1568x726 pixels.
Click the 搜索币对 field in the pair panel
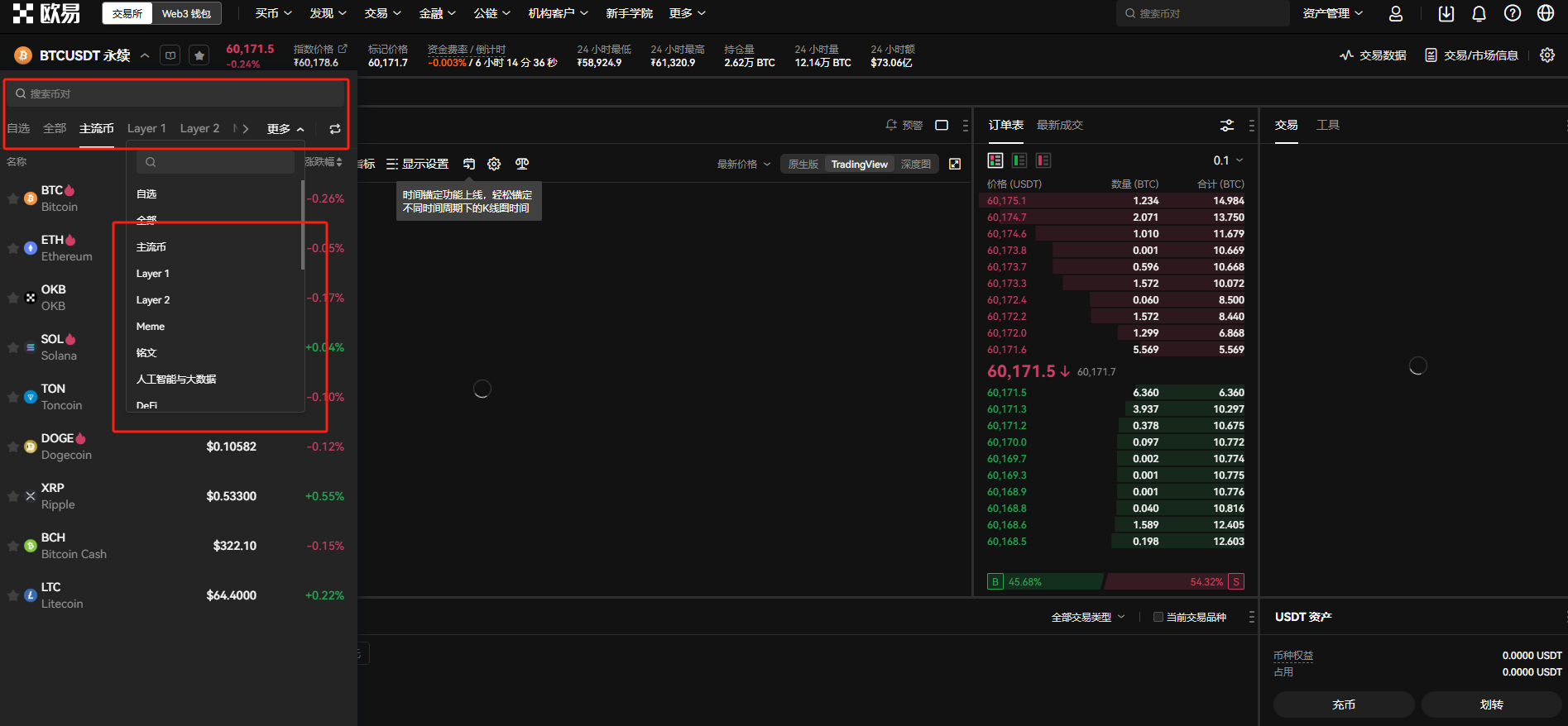point(175,93)
